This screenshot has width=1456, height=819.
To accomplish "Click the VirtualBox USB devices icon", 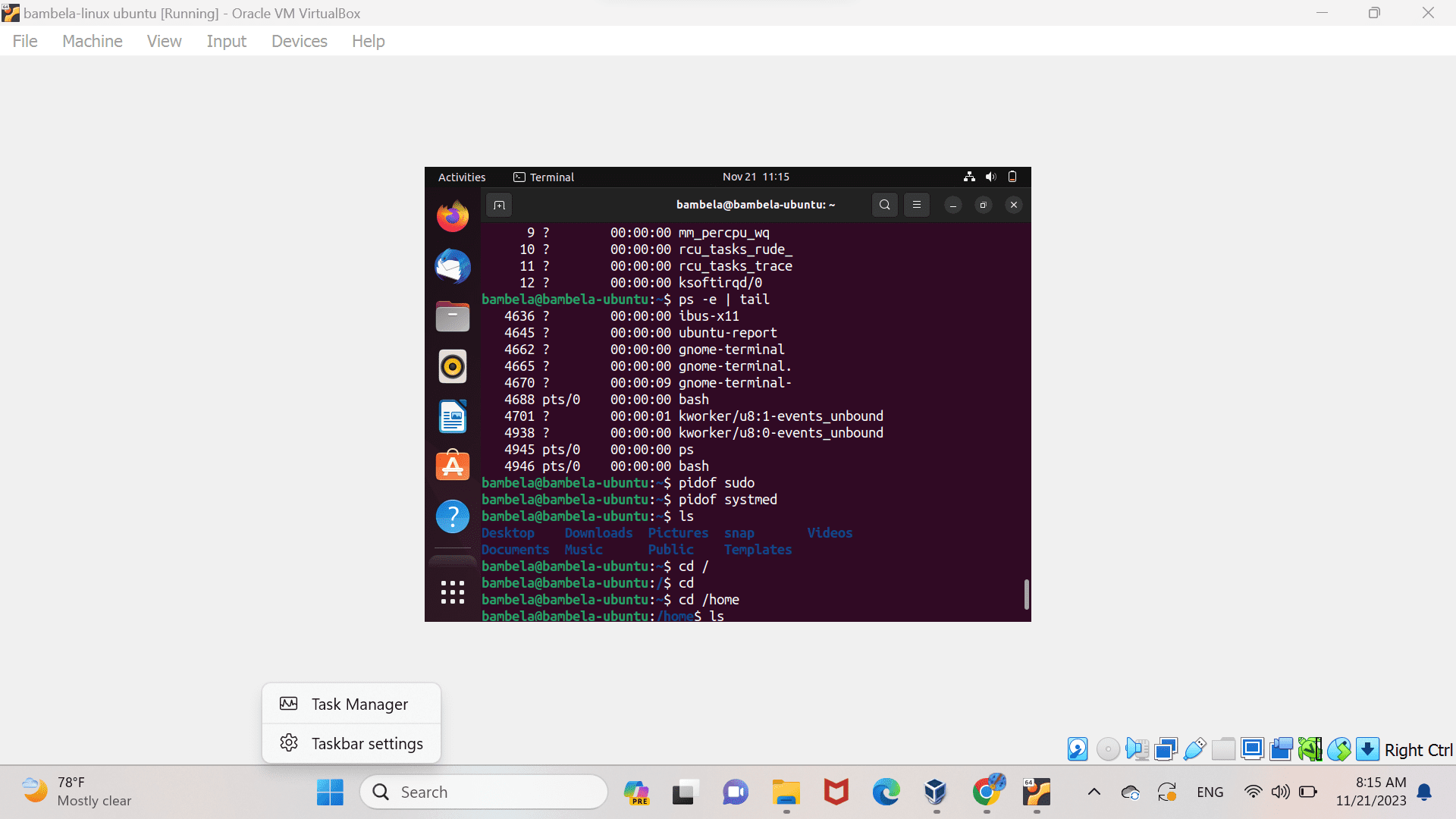I will click(1194, 749).
